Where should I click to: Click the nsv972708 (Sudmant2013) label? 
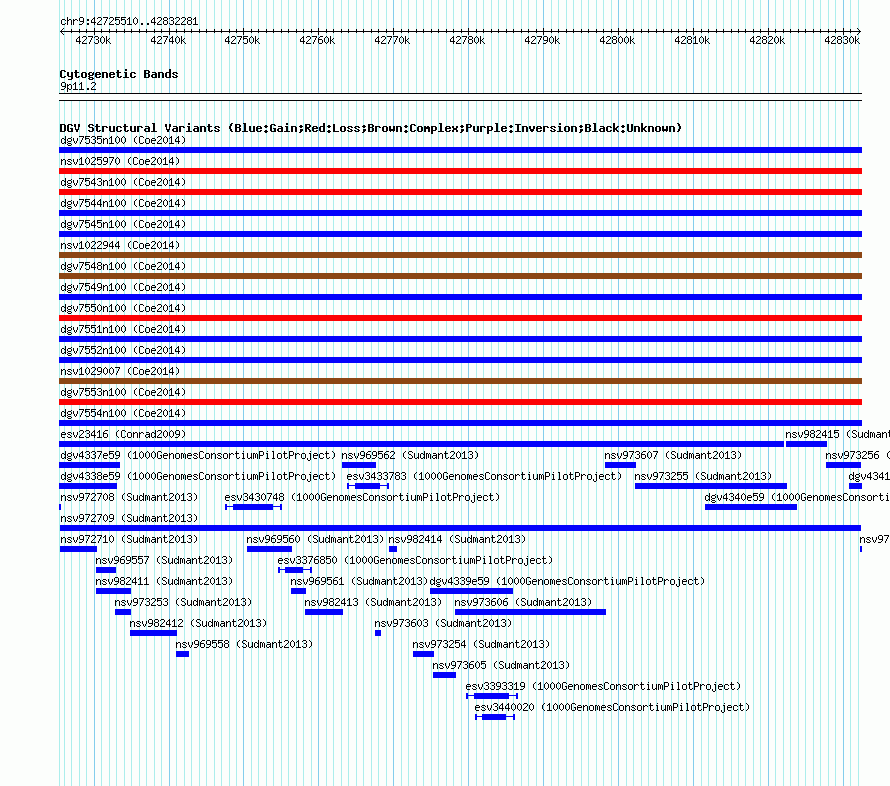coord(129,497)
